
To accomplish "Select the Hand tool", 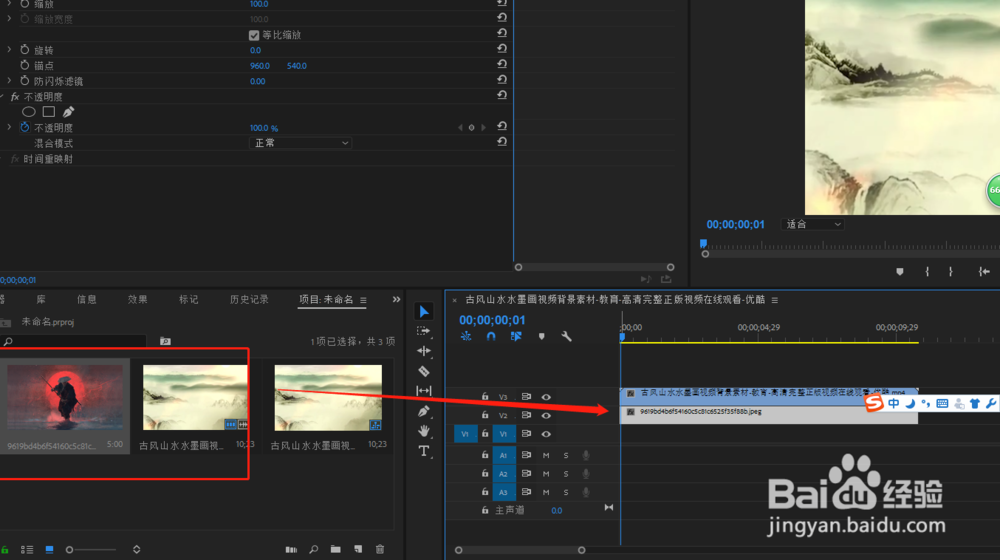I will point(423,431).
